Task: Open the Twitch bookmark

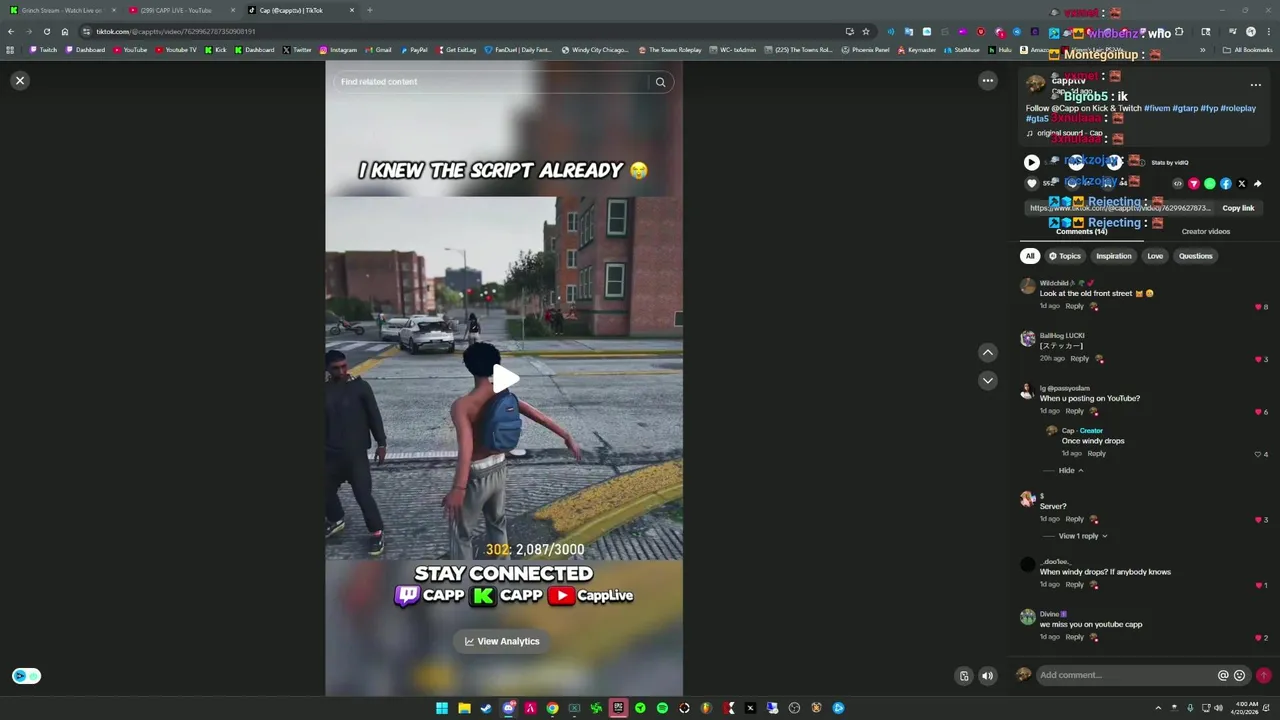Action: click(x=43, y=50)
